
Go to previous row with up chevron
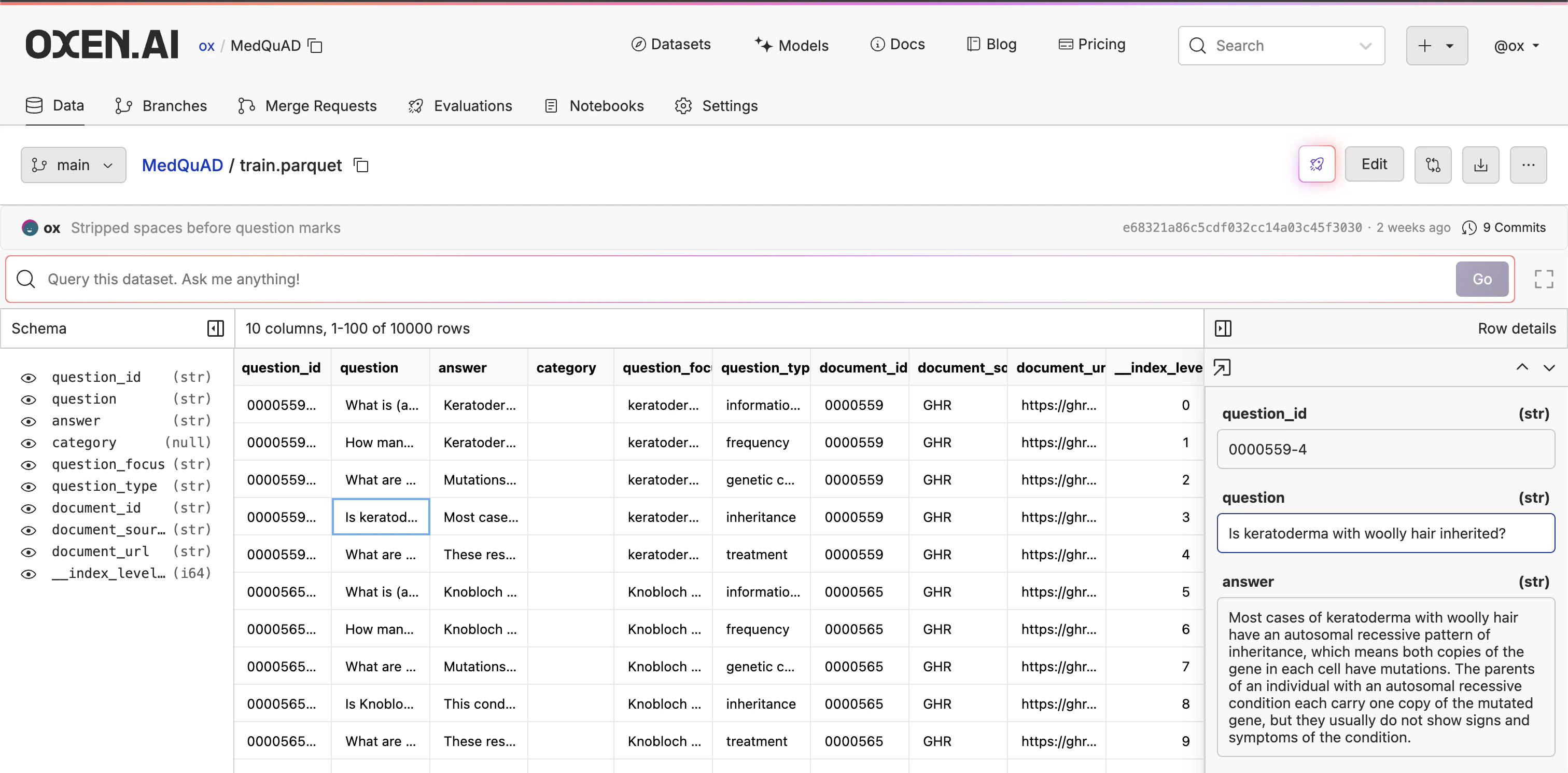coord(1522,367)
